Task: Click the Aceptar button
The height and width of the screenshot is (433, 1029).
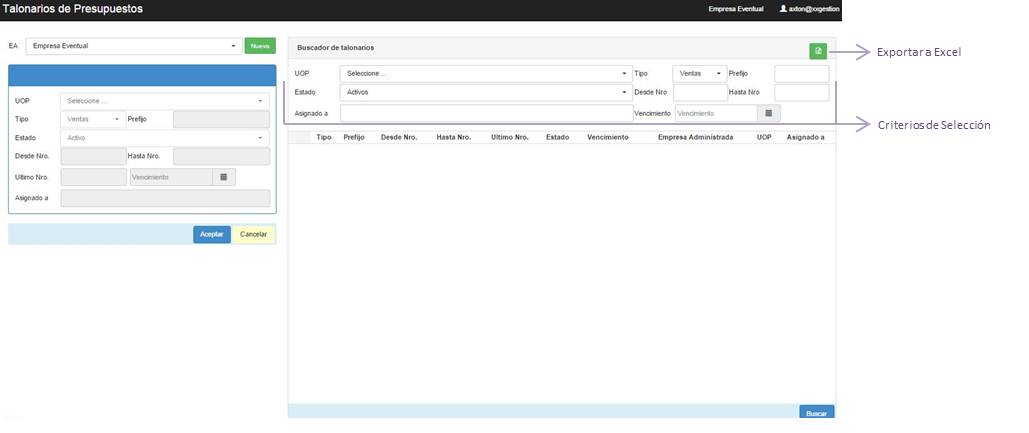Action: coord(211,234)
